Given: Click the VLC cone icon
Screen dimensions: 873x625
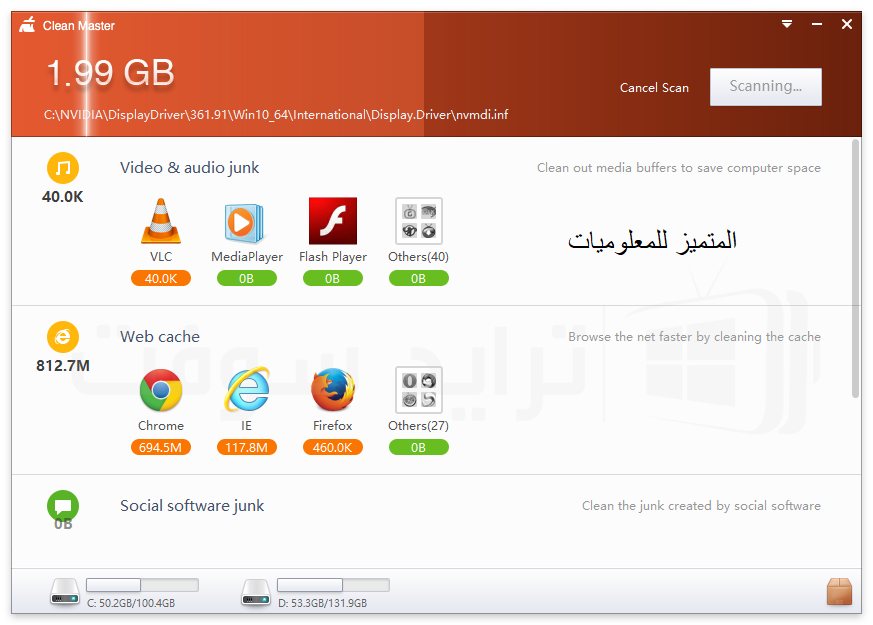Looking at the screenshot, I should [x=161, y=222].
